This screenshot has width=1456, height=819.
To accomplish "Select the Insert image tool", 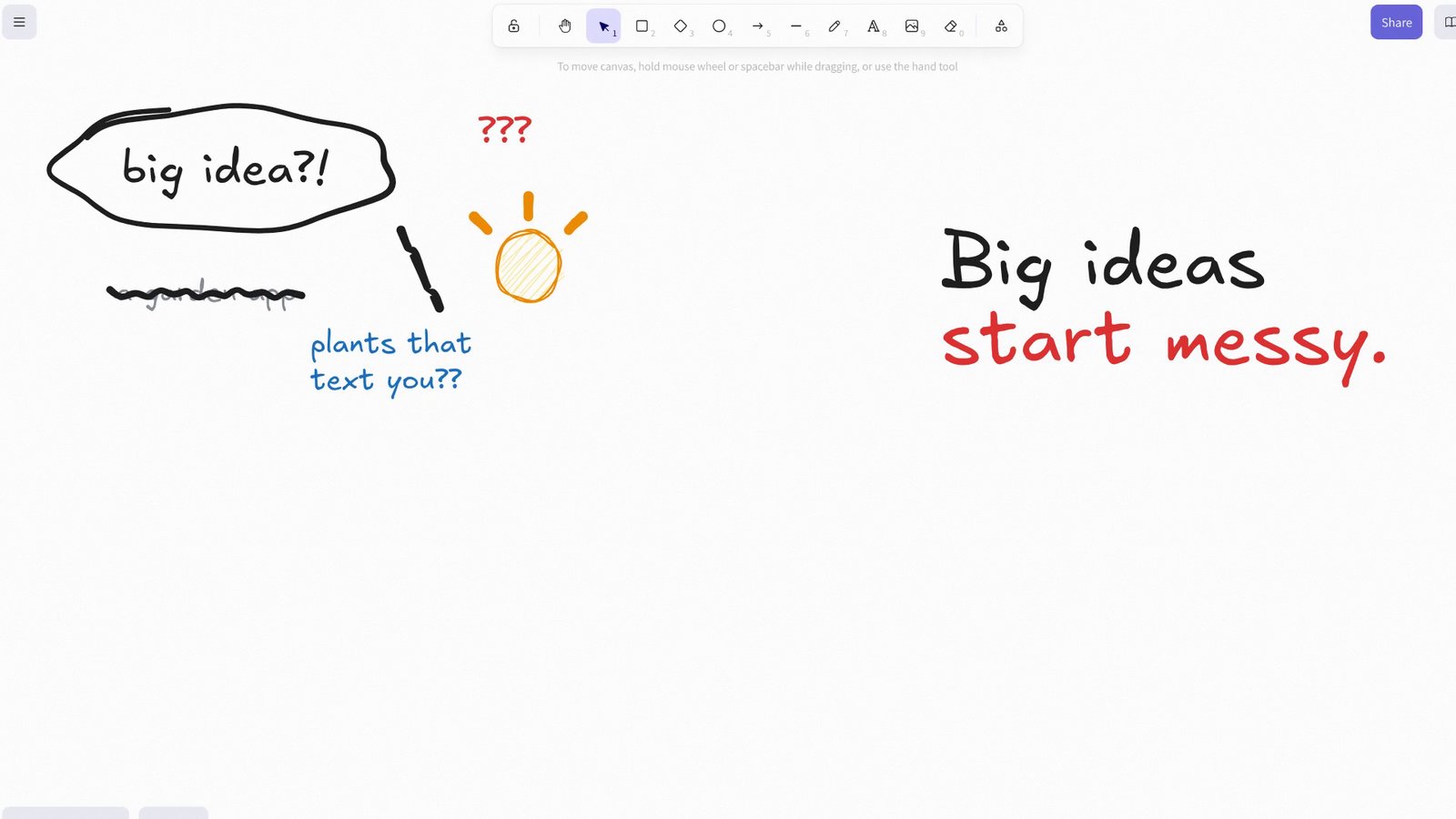I will [x=912, y=26].
